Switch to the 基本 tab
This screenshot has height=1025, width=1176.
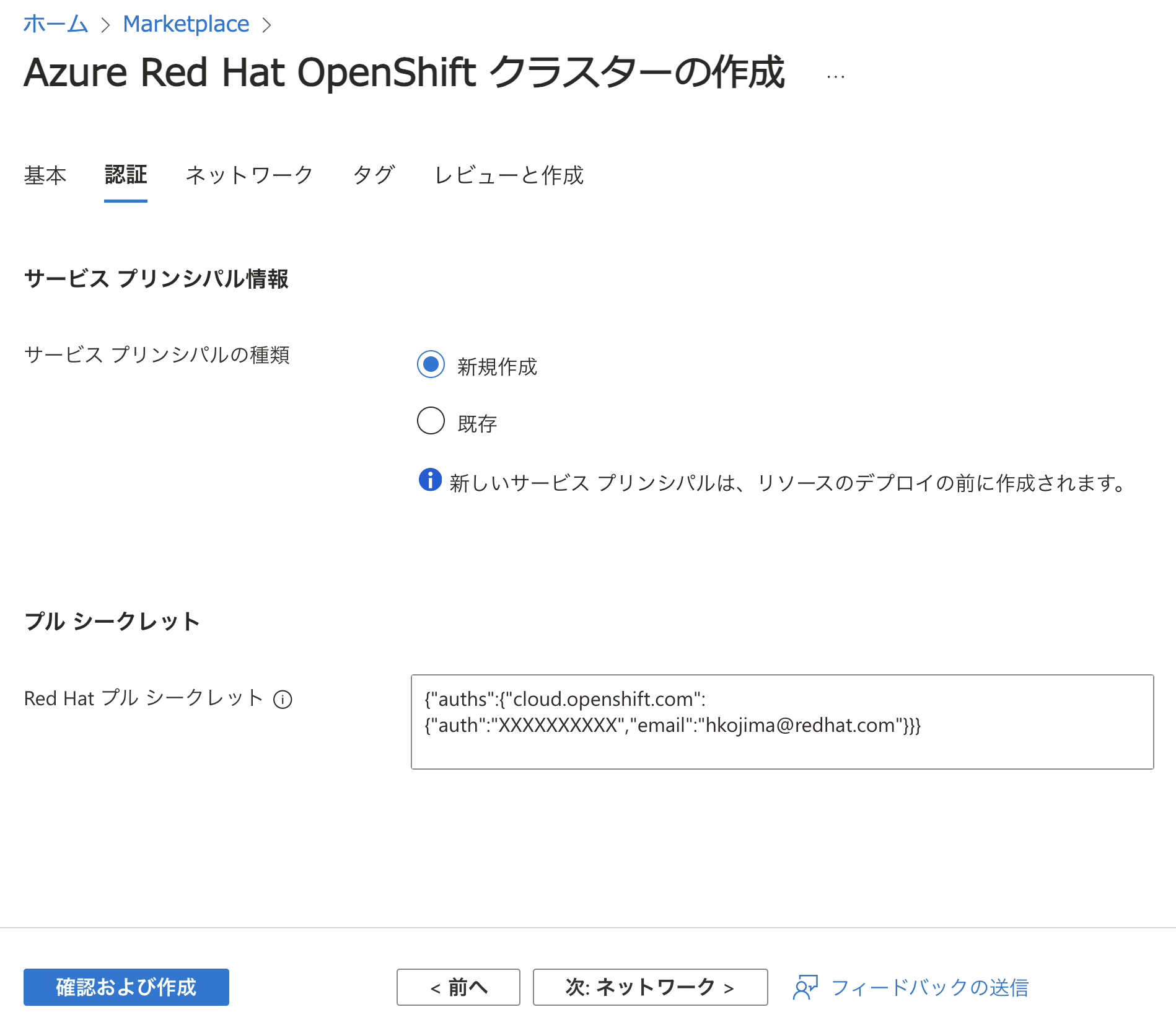coord(45,175)
